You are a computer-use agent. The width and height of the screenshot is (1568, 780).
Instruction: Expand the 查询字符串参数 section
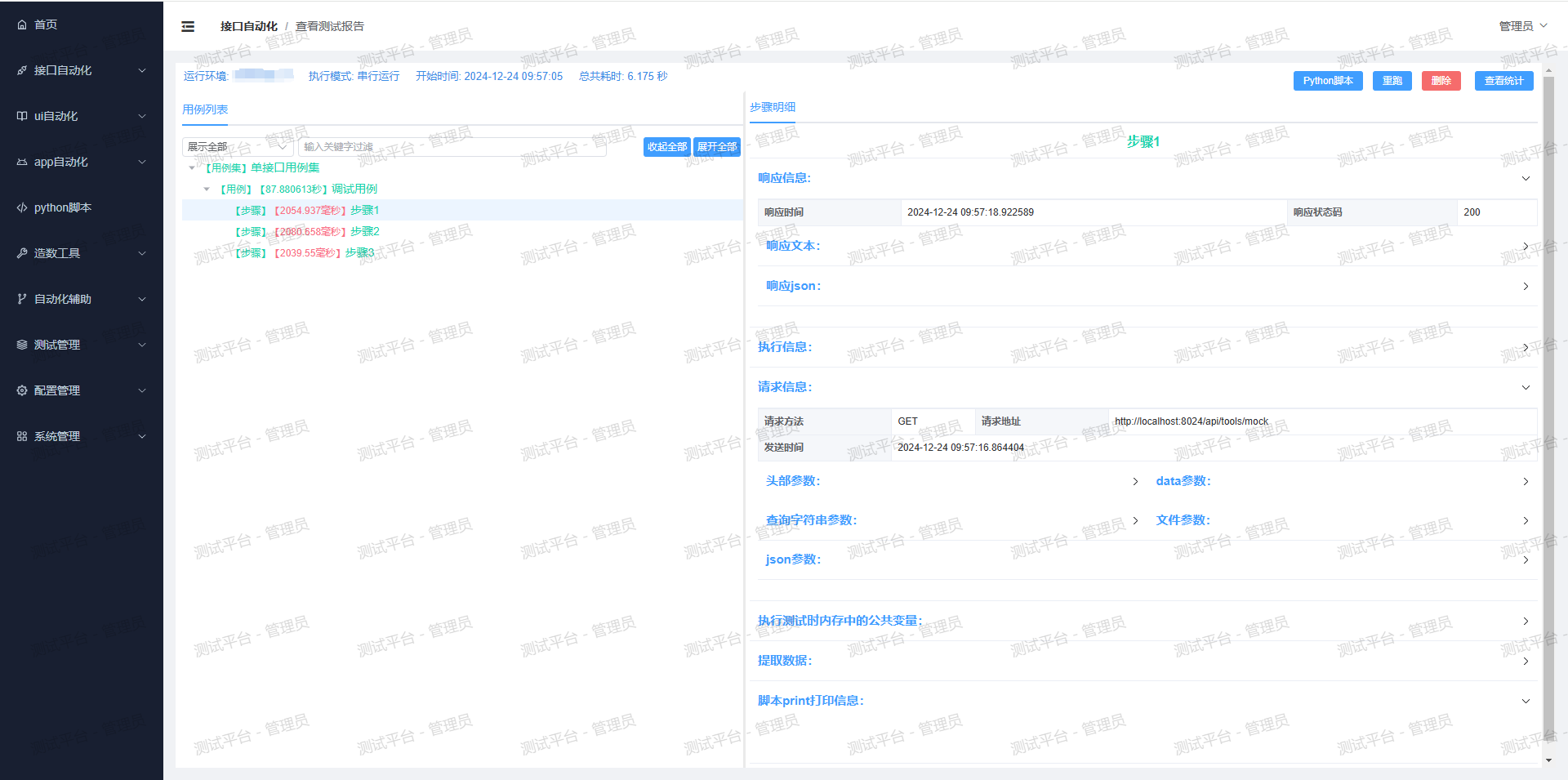(x=1135, y=520)
